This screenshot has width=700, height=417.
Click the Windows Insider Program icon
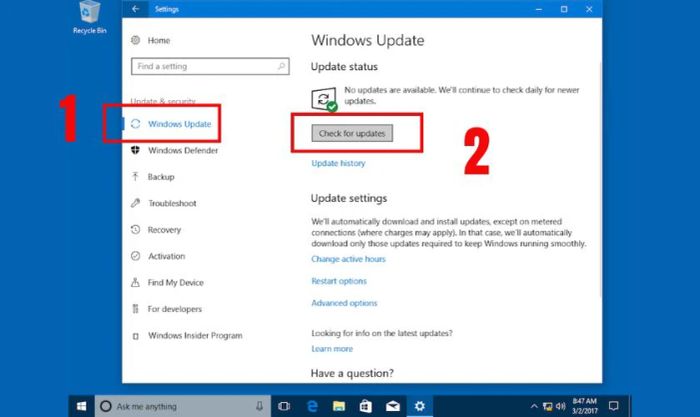point(136,336)
